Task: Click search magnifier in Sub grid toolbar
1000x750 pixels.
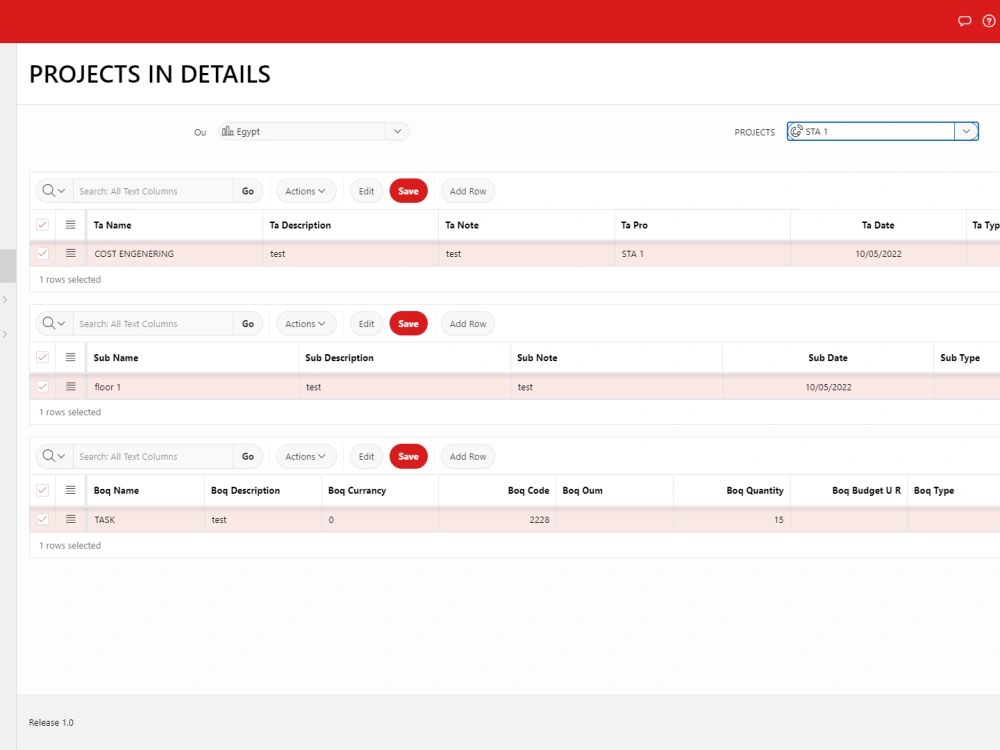Action: pyautogui.click(x=54, y=323)
